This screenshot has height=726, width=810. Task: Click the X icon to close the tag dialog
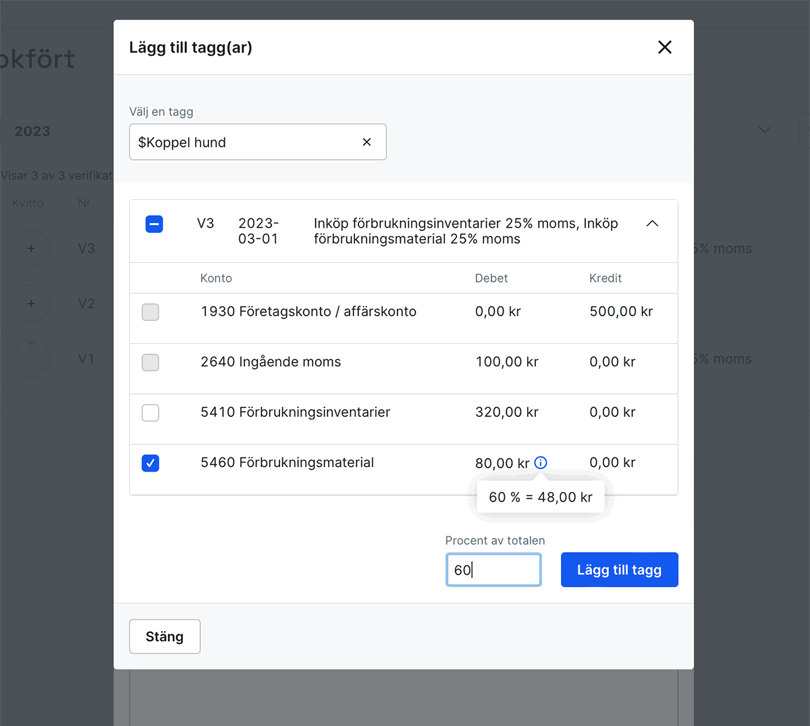click(664, 46)
